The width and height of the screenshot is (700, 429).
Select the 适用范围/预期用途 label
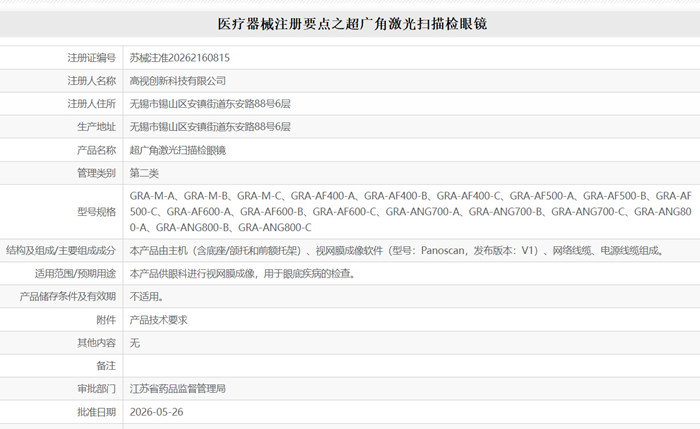(x=75, y=274)
